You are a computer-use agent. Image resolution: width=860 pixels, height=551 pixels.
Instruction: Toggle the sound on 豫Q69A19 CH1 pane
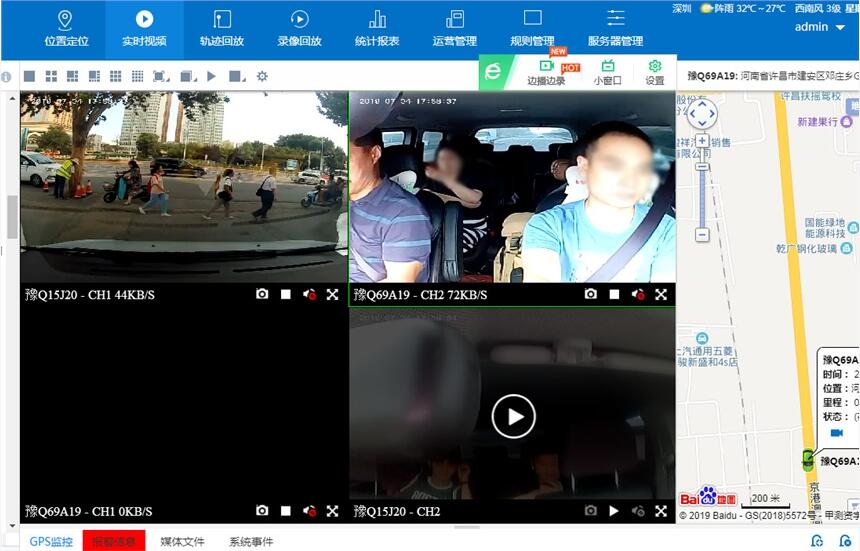(x=309, y=511)
